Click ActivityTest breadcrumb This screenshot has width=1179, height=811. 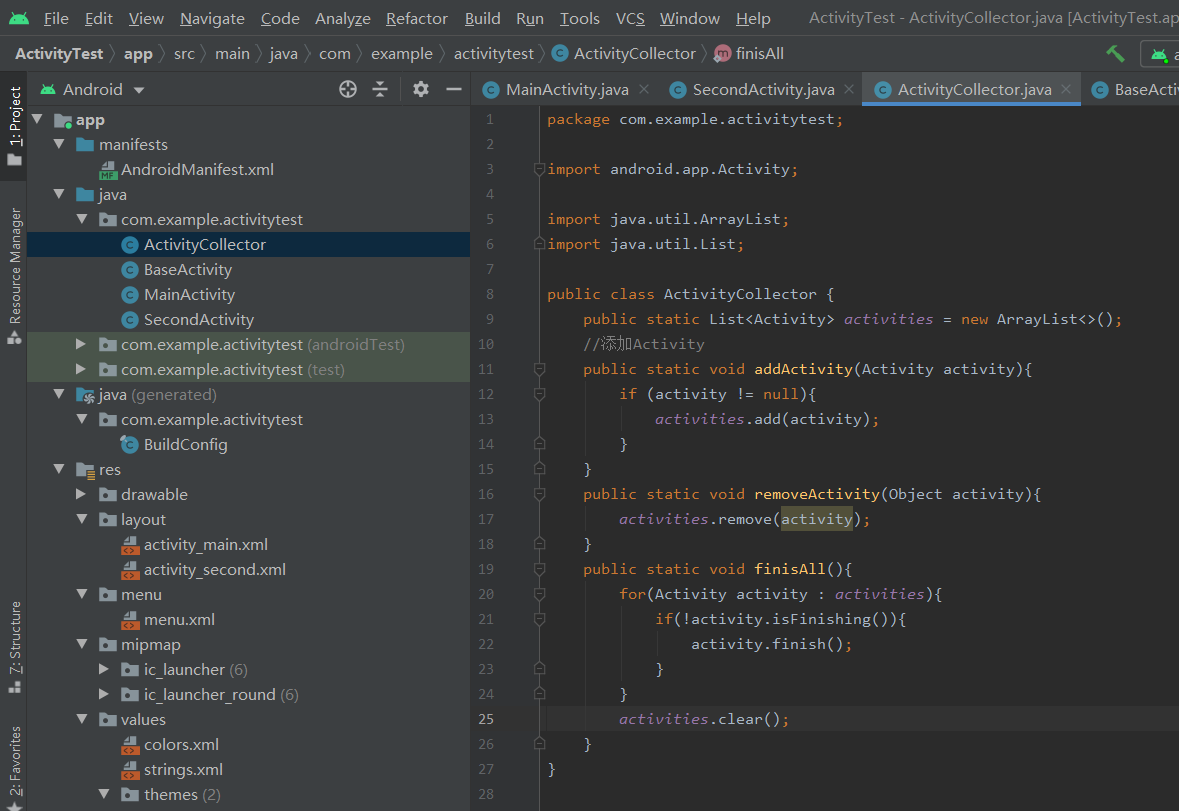pyautogui.click(x=59, y=53)
